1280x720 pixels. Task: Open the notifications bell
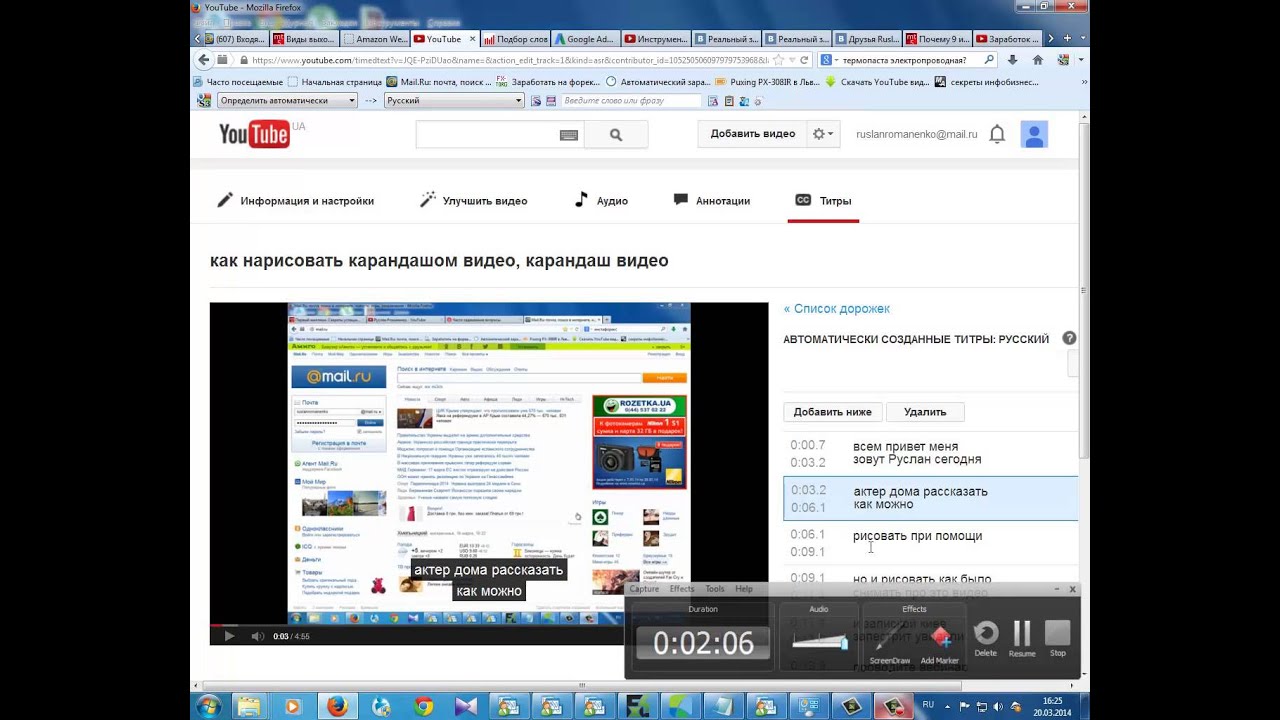997,134
